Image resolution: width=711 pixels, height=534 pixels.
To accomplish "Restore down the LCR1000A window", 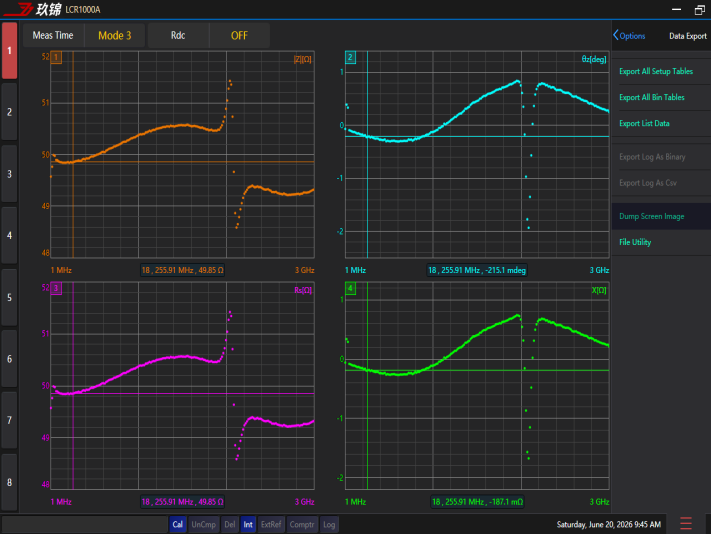I will click(x=700, y=10).
